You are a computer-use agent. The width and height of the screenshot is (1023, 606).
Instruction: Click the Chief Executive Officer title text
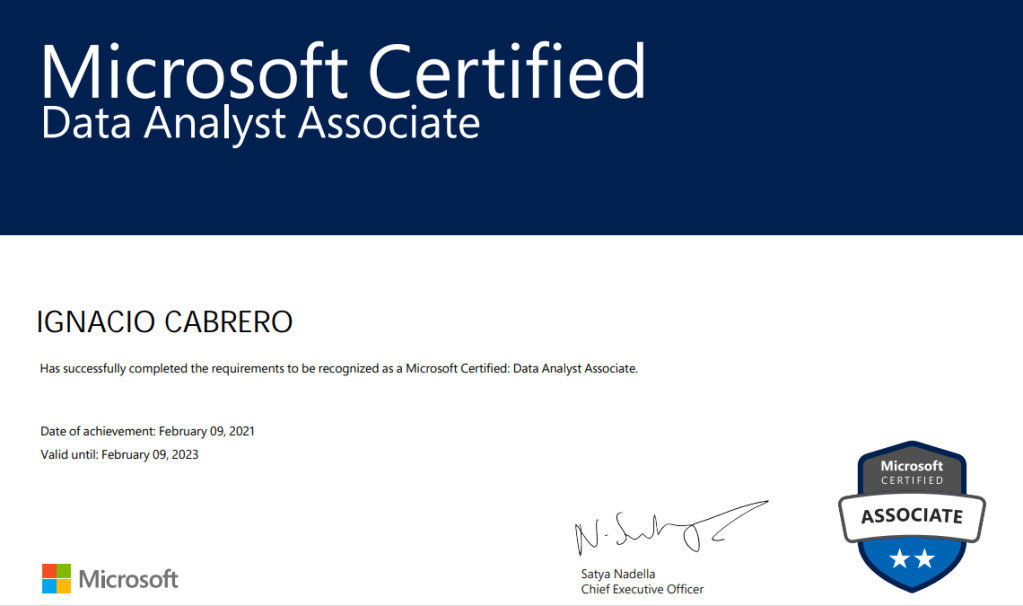[x=642, y=589]
